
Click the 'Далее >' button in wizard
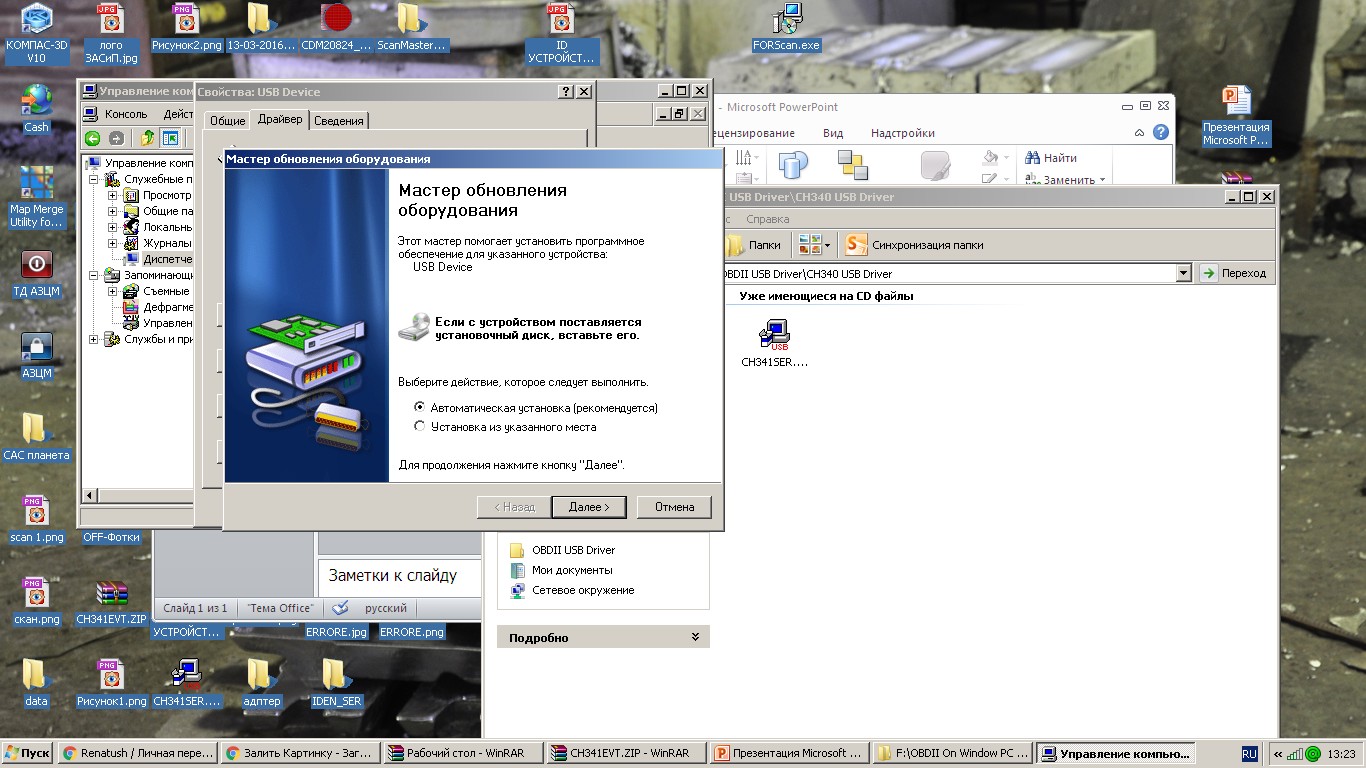tap(588, 507)
